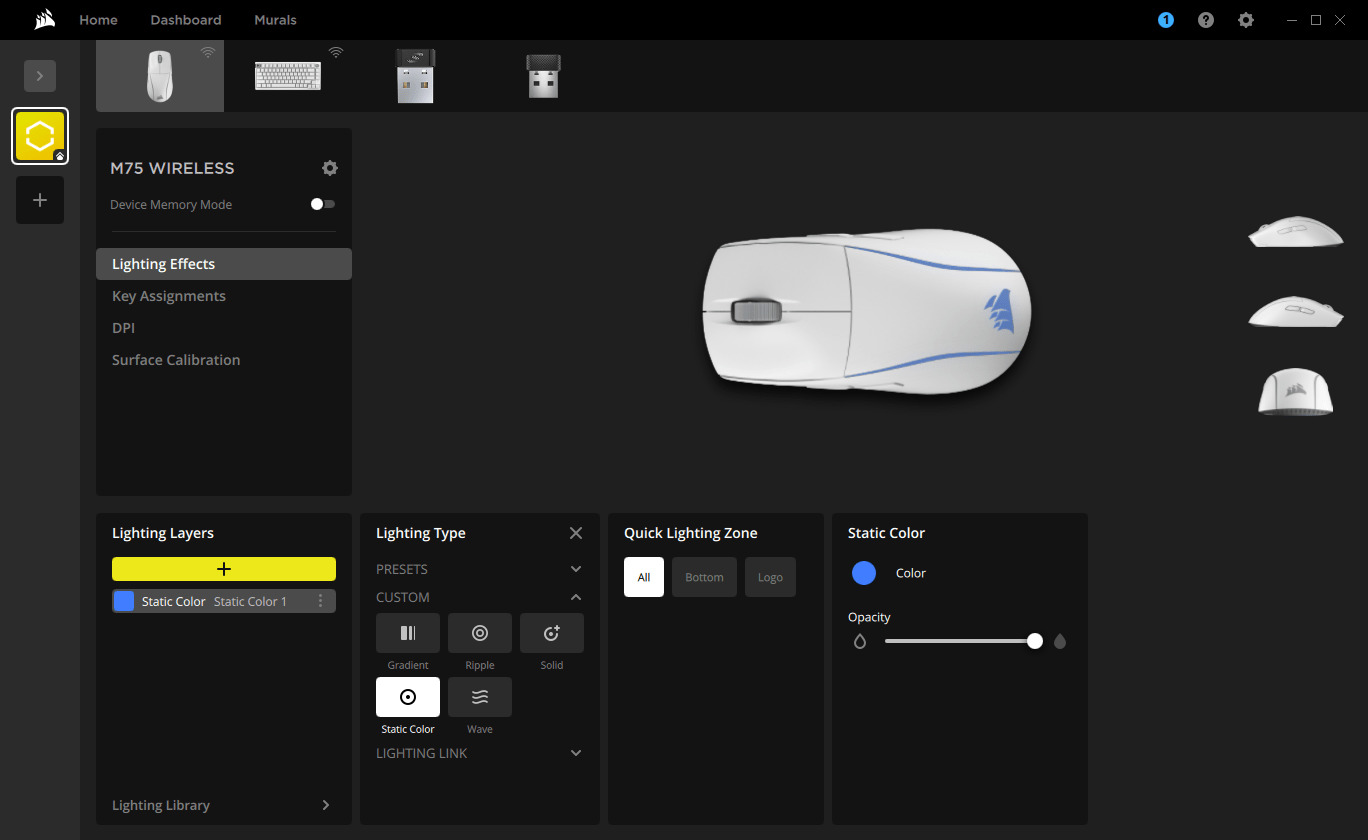
Task: Add a new lighting layer
Action: pos(224,569)
